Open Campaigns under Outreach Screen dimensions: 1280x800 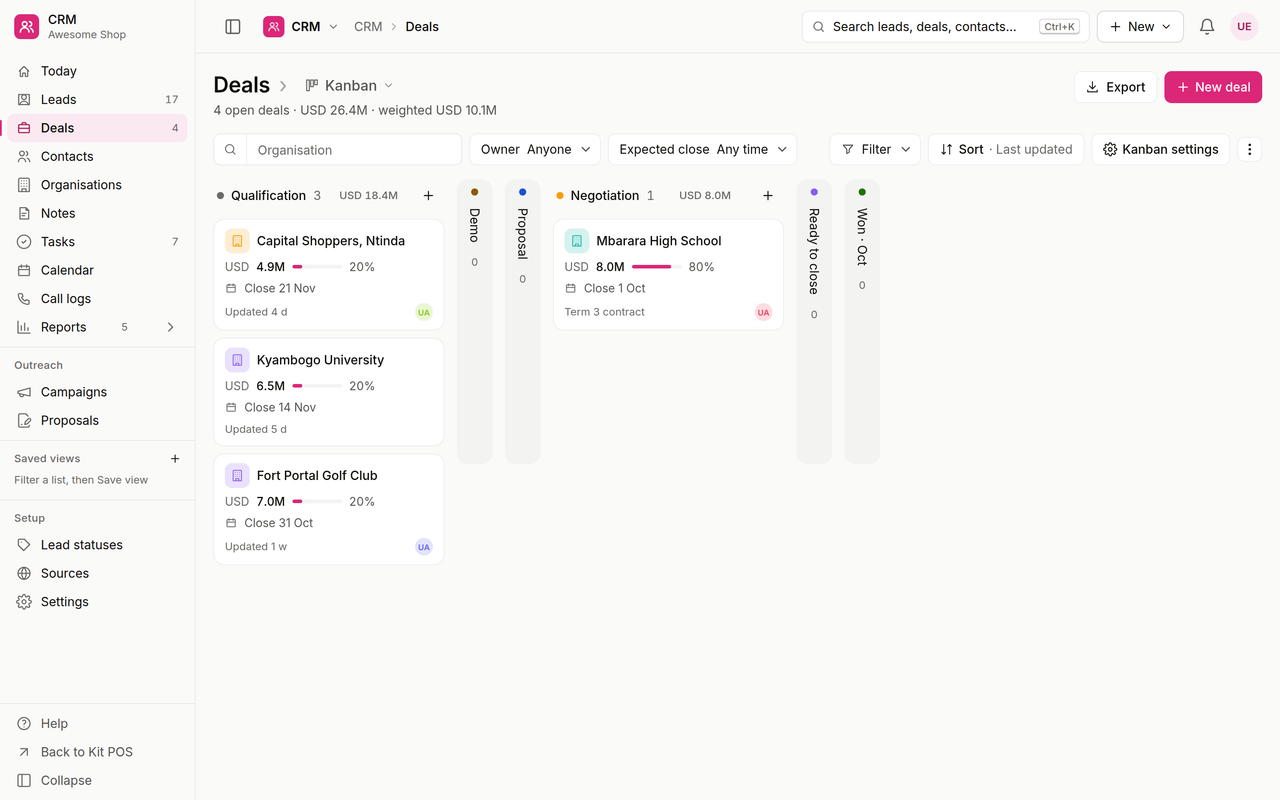97,392
